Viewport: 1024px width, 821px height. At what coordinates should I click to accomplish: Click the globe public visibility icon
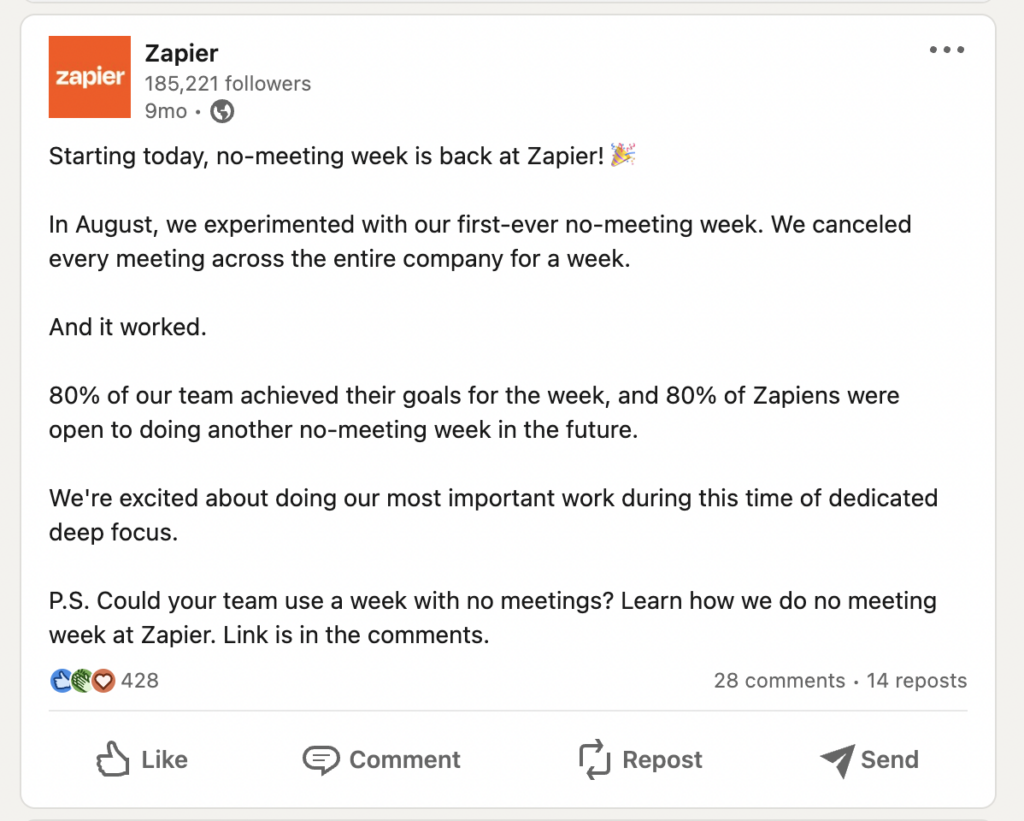(x=222, y=111)
